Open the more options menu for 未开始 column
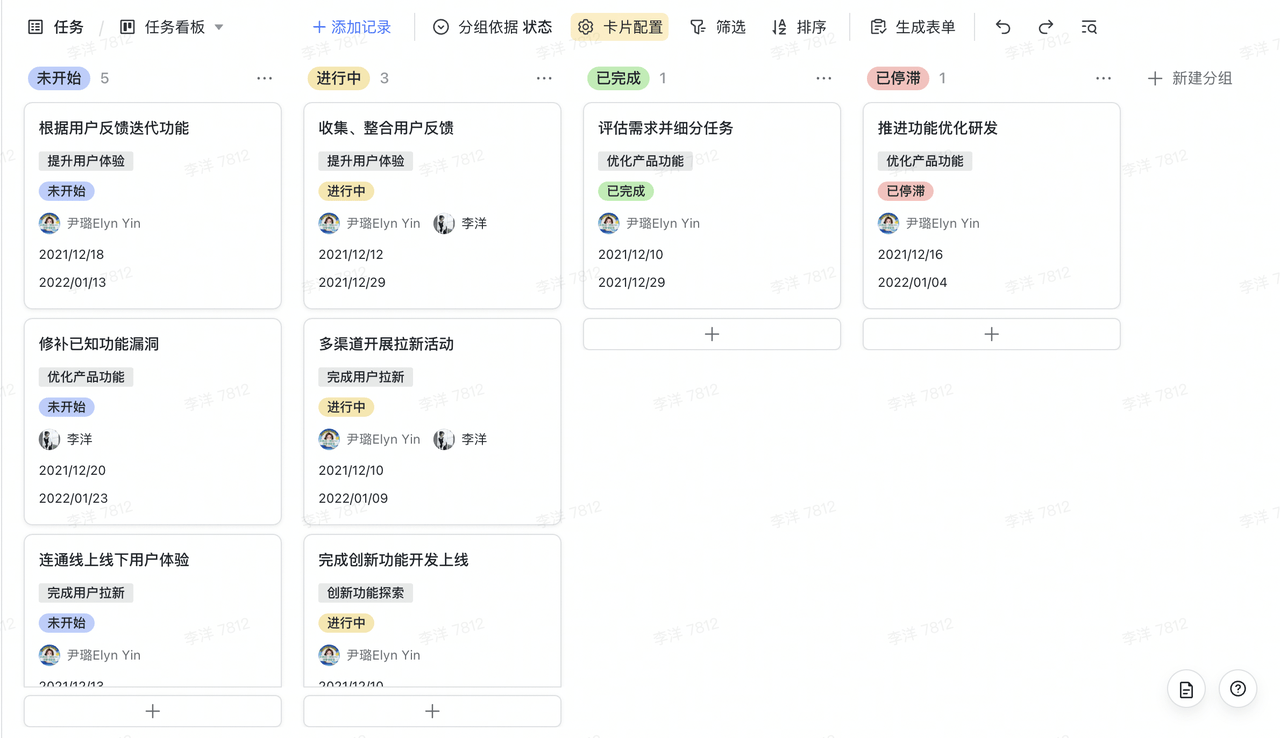 coord(264,78)
